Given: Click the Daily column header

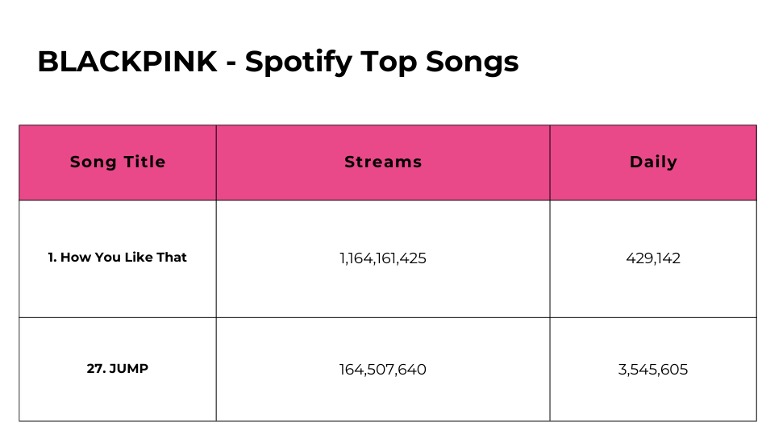Looking at the screenshot, I should 653,162.
